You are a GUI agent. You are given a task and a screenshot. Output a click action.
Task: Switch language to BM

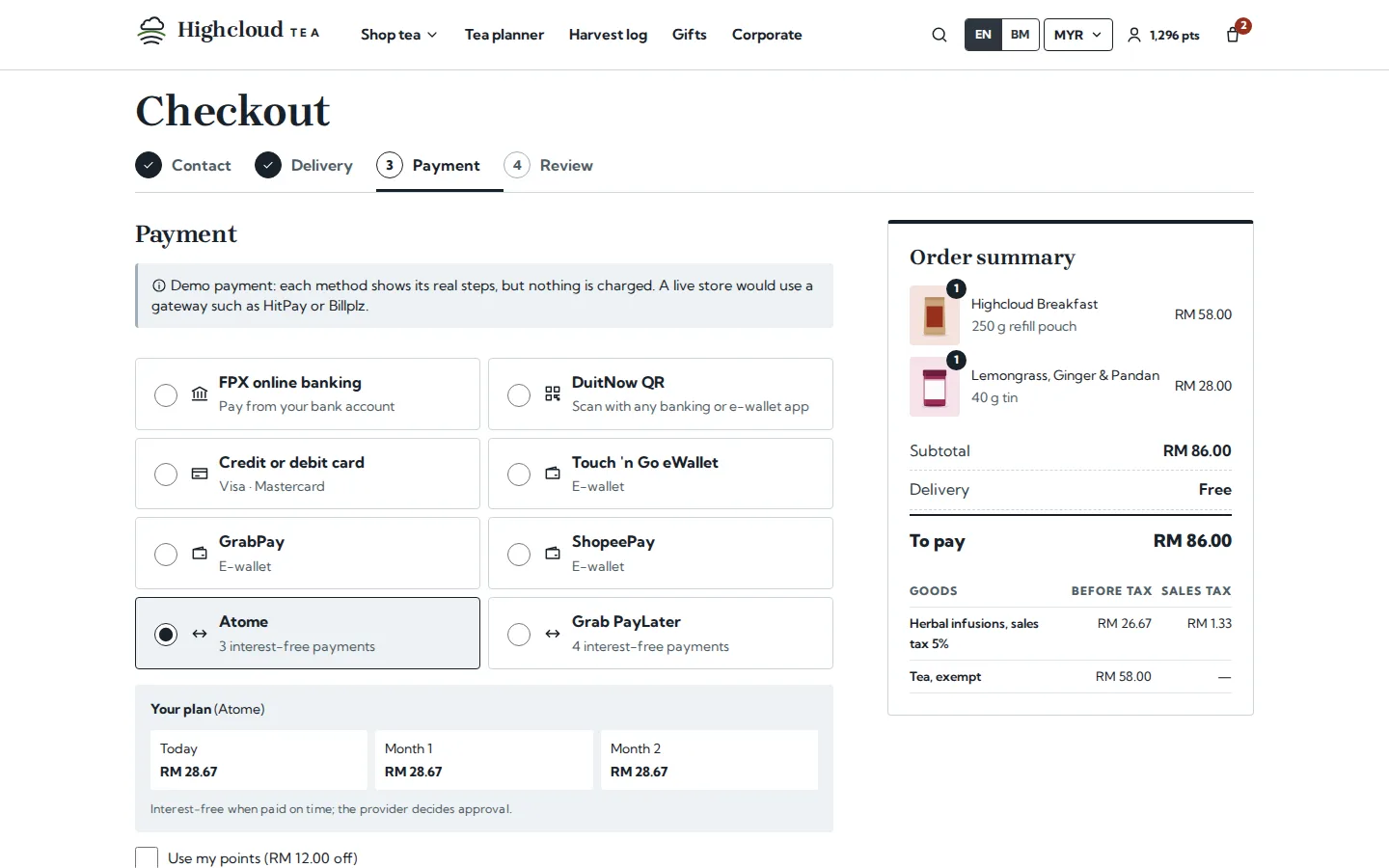[1020, 35]
